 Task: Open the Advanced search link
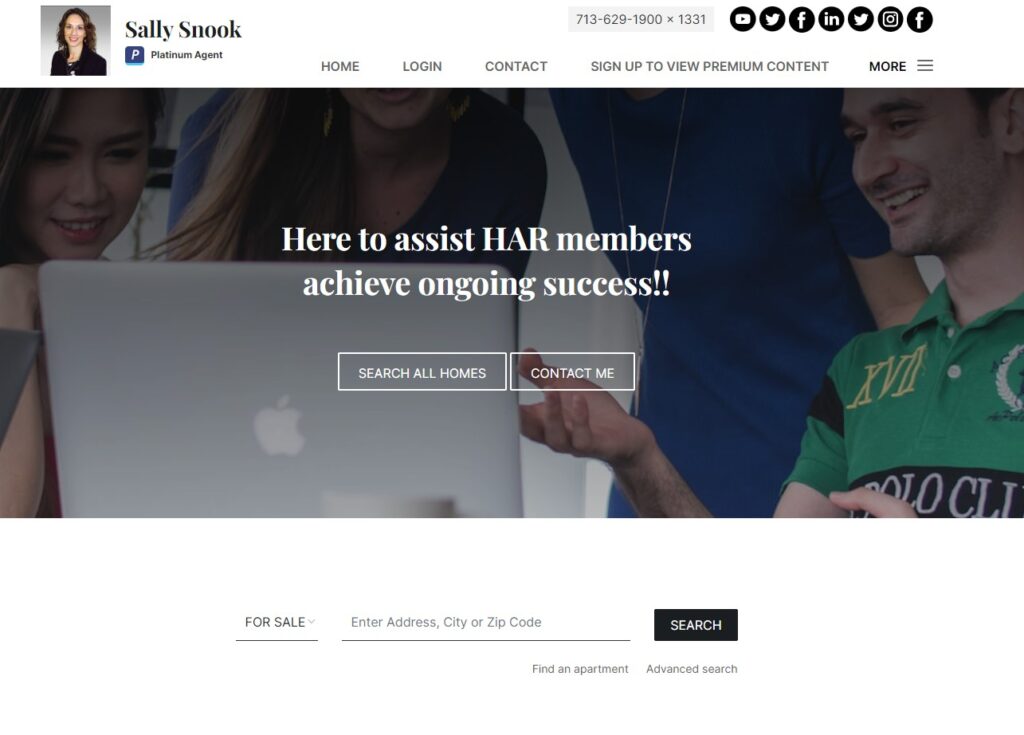[x=692, y=669]
